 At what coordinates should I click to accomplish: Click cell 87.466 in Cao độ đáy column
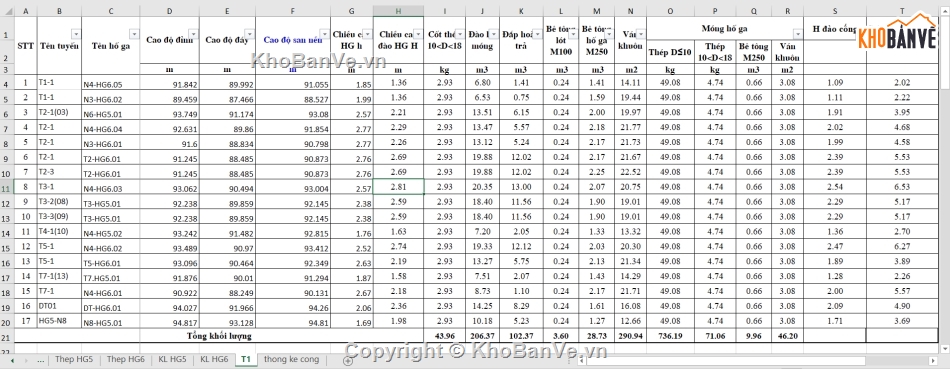[x=227, y=98]
